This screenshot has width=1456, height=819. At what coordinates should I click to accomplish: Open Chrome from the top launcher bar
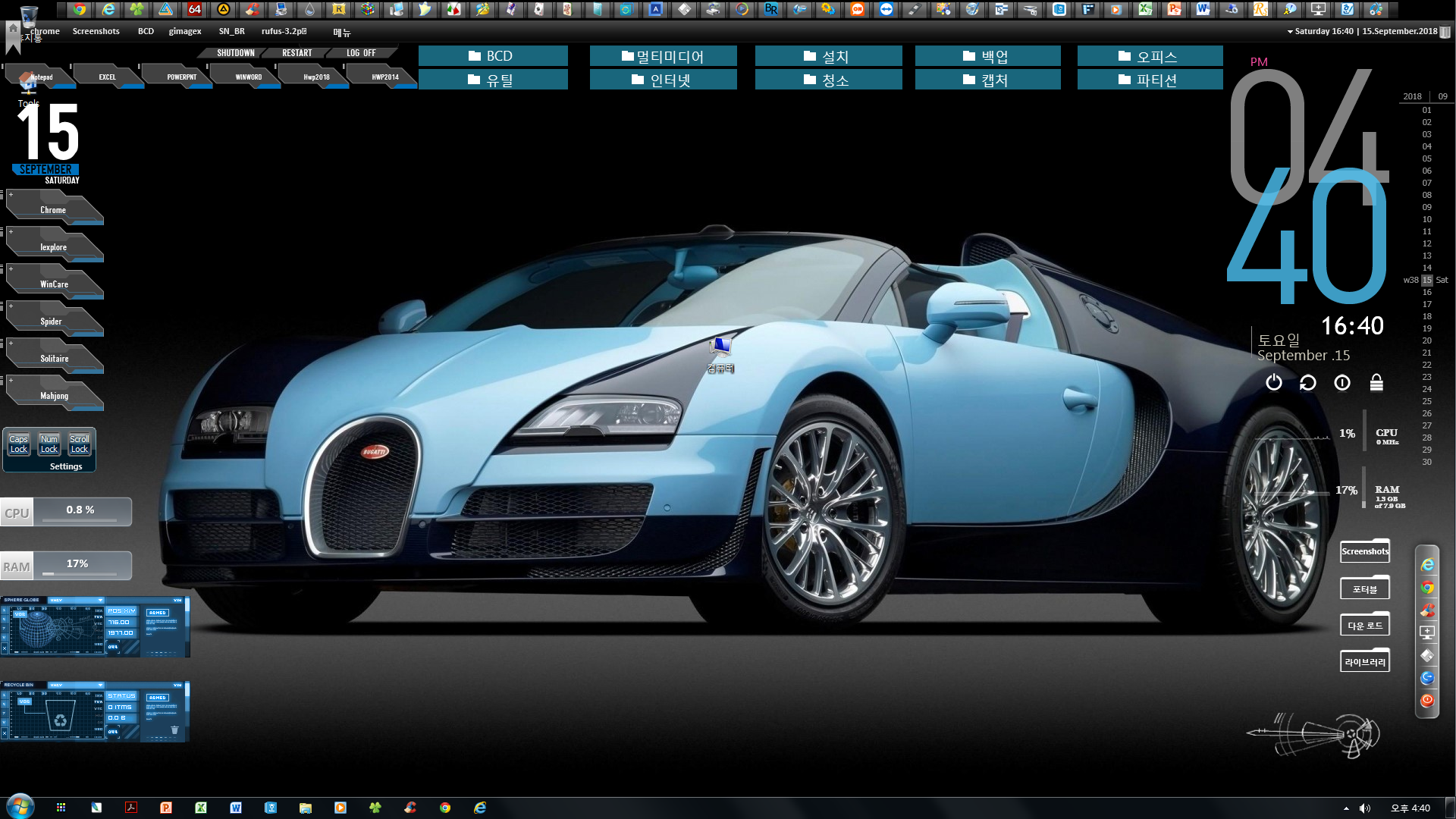coord(79,9)
